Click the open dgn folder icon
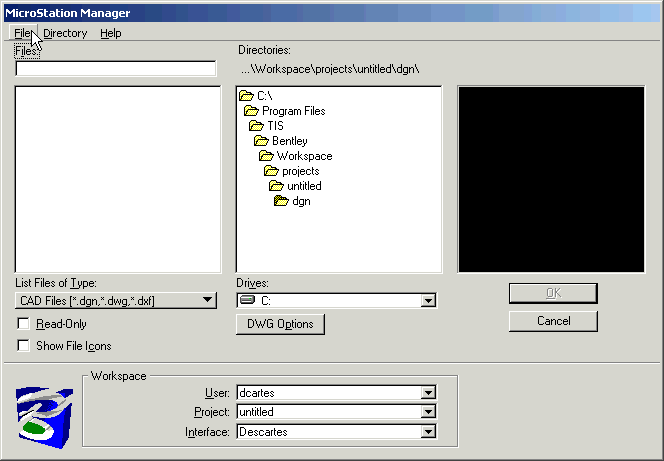 coord(281,201)
